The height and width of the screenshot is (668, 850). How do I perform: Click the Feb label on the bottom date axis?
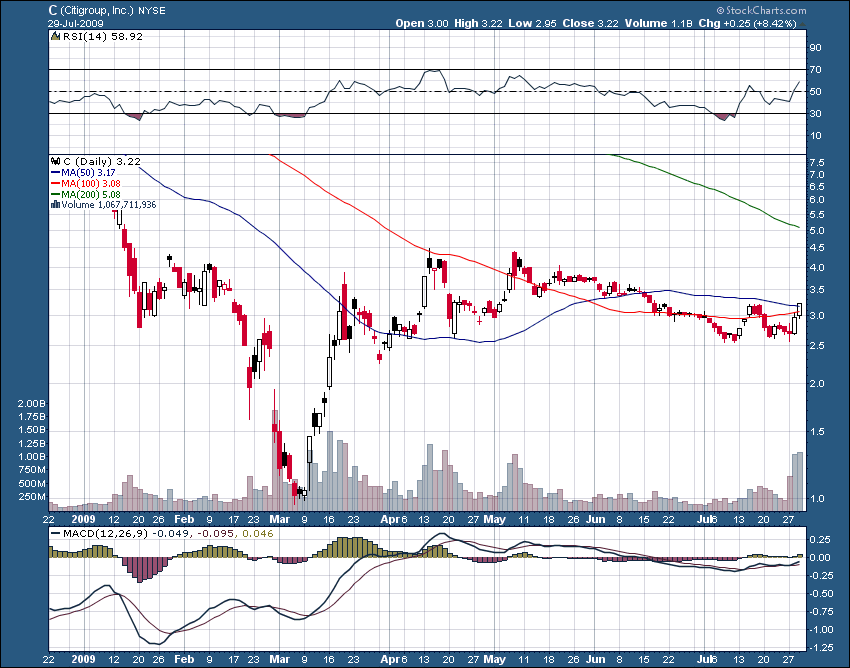[x=184, y=659]
